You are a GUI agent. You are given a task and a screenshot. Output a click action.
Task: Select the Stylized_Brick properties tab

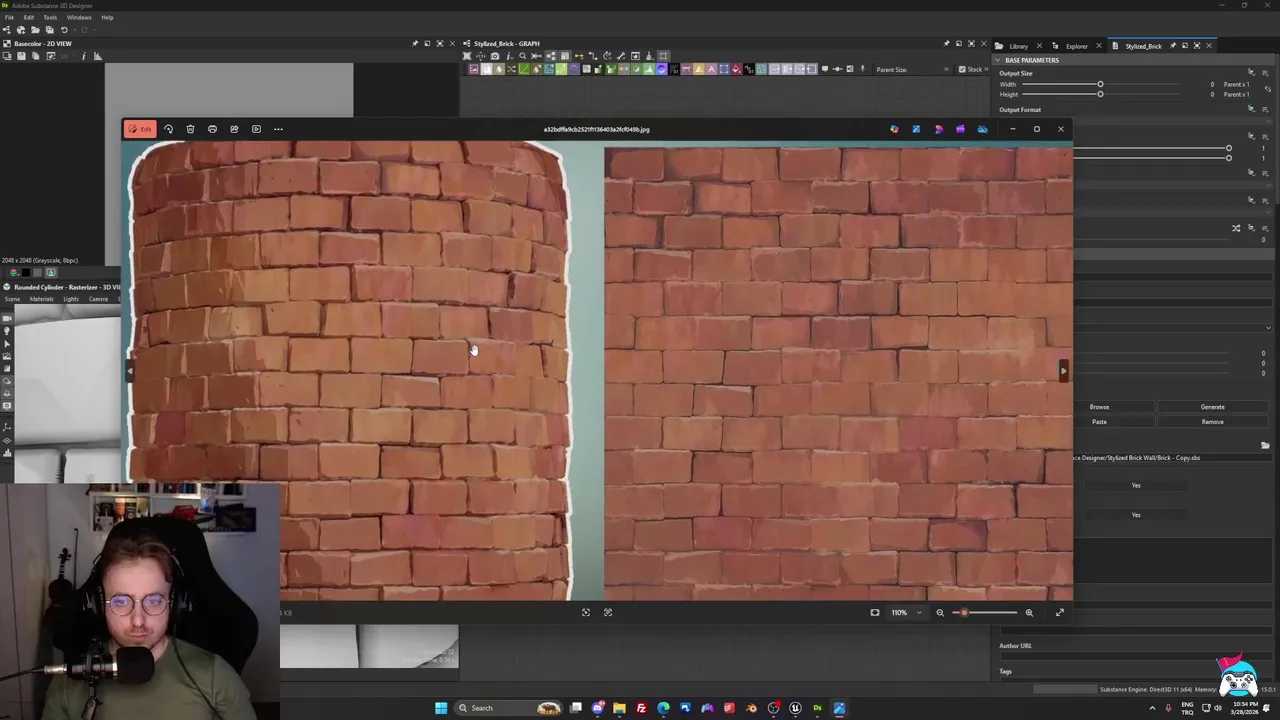(1143, 46)
